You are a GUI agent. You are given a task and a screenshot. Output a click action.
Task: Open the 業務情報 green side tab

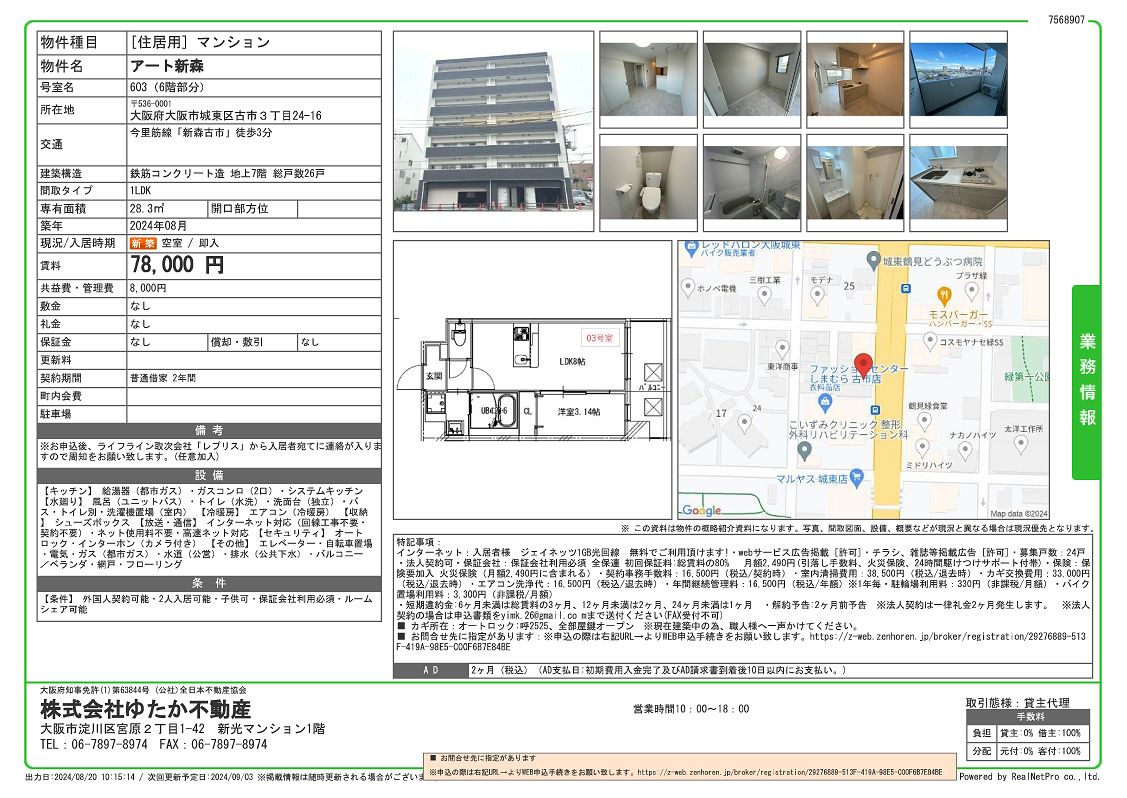tap(1086, 382)
